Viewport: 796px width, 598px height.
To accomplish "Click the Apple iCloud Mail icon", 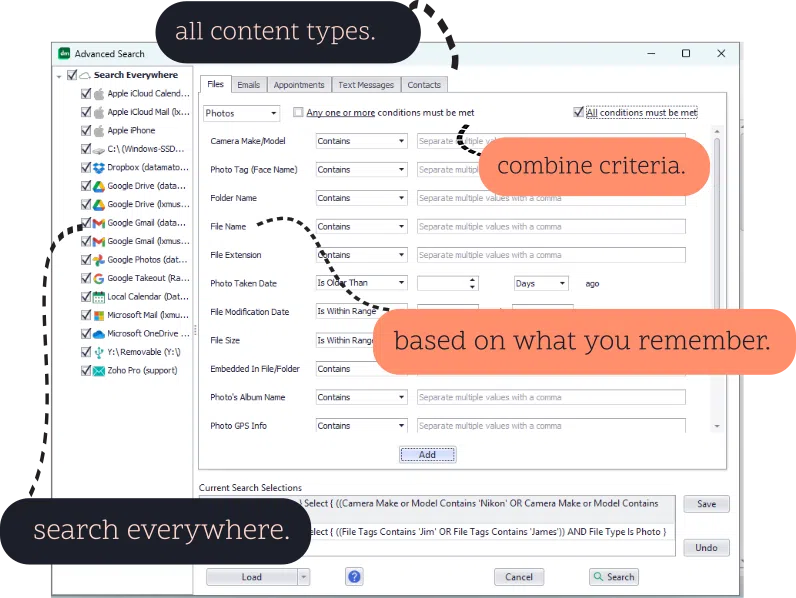I will (99, 112).
